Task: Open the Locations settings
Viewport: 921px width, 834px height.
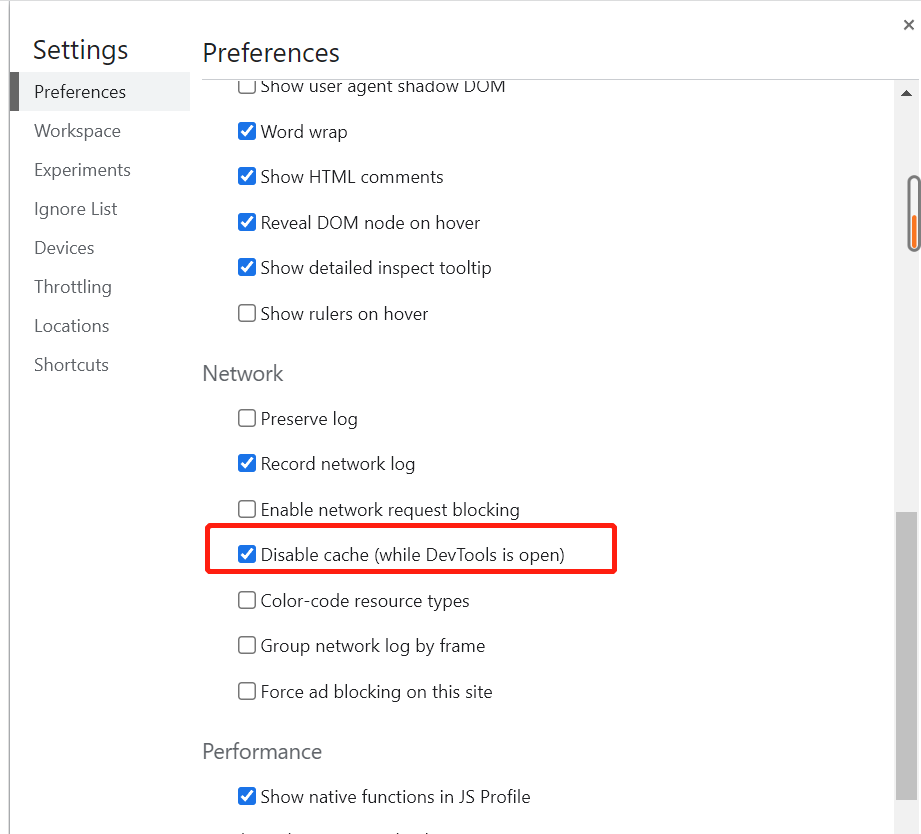Action: [71, 326]
